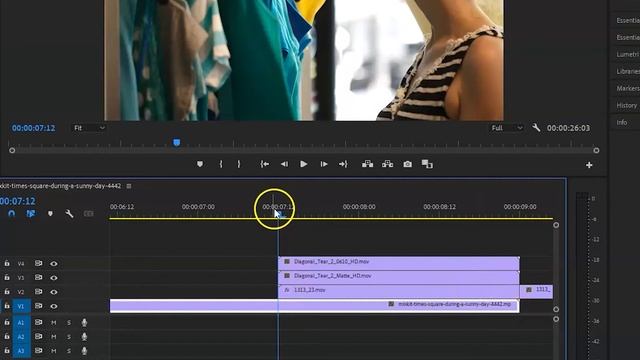This screenshot has width=640, height=360.
Task: Click the Program scrub bar's left zoom handle
Action: coord(12,150)
